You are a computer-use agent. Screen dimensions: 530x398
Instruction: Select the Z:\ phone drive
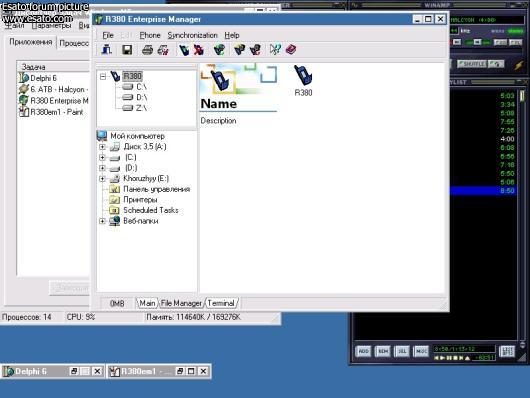click(x=141, y=108)
